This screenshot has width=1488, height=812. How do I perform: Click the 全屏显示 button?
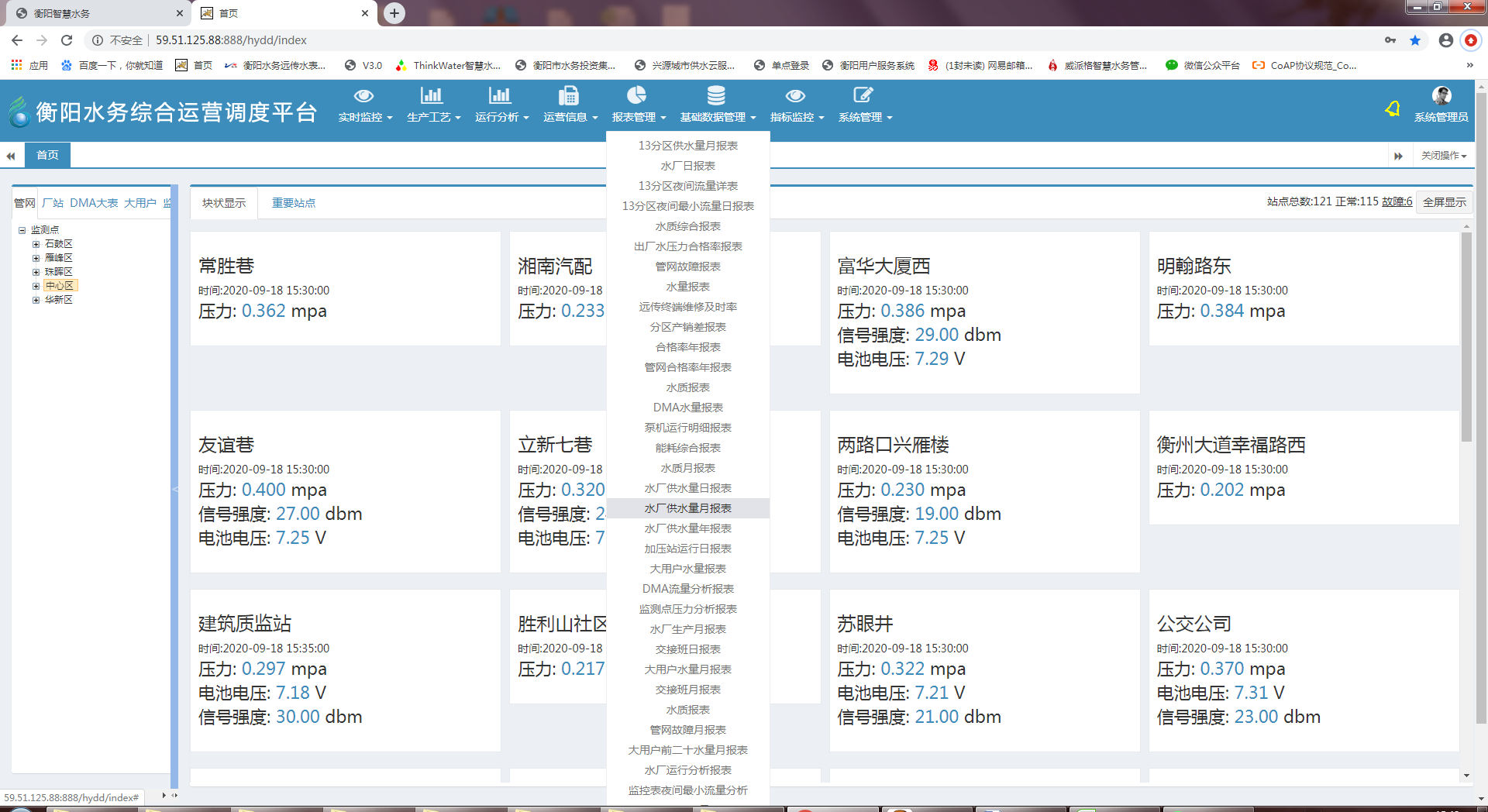[x=1444, y=202]
